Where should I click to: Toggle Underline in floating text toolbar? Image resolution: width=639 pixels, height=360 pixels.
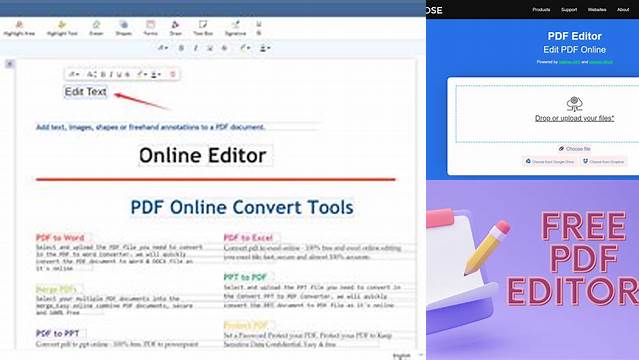119,74
